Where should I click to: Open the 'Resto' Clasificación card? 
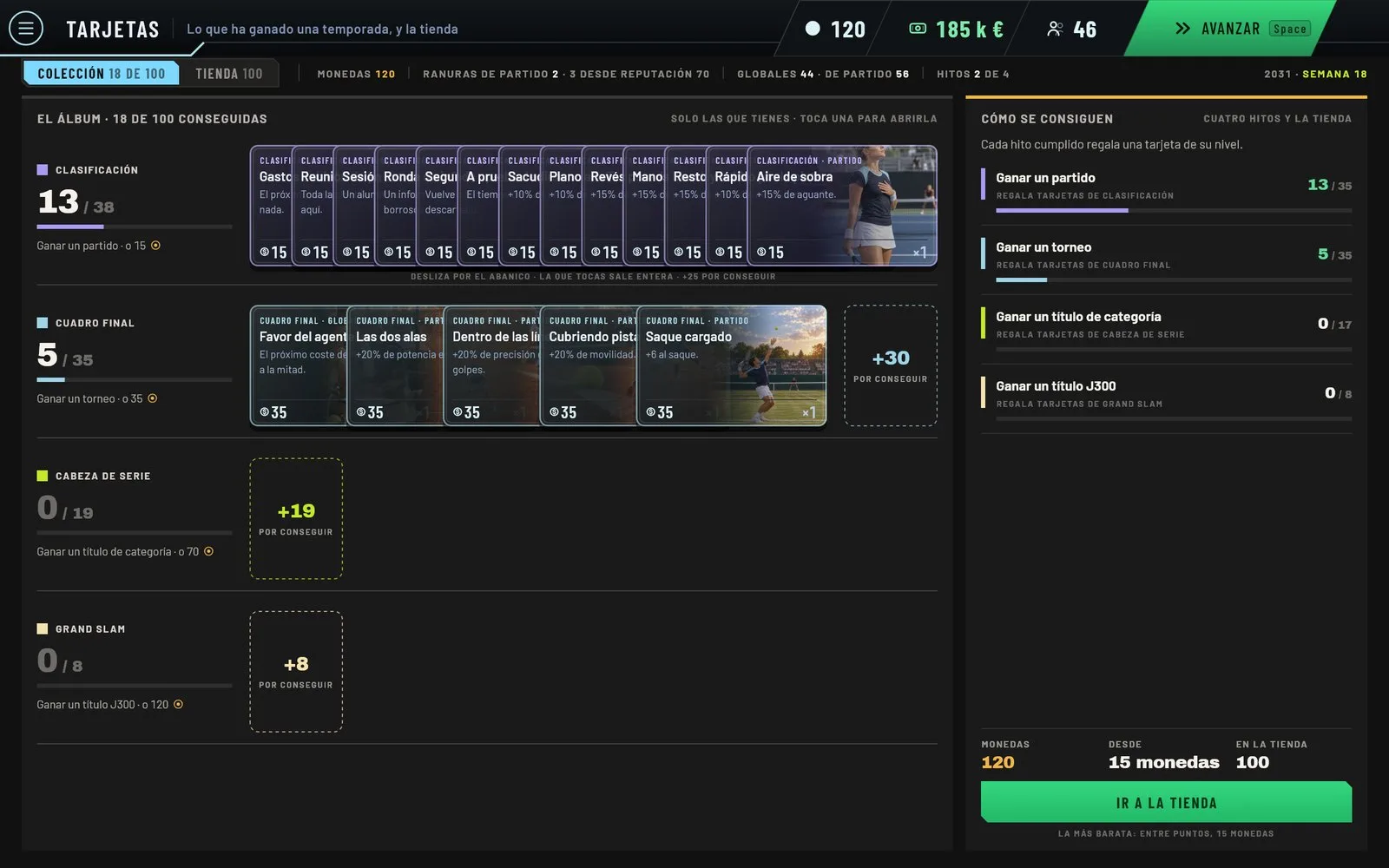(x=686, y=206)
